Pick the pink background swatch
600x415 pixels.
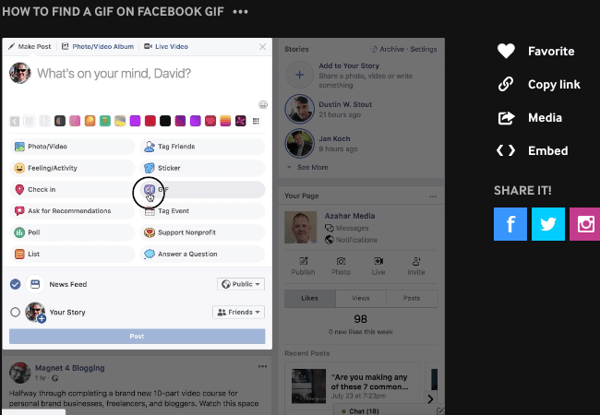point(75,121)
